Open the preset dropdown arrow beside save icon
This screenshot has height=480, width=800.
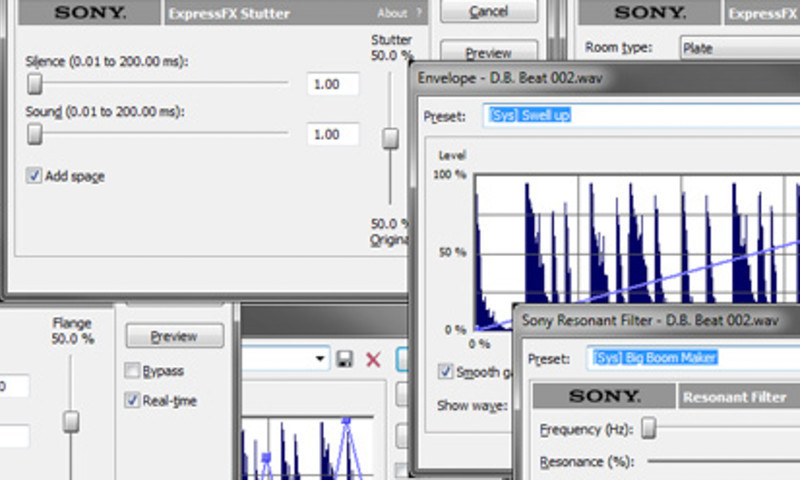tap(320, 359)
